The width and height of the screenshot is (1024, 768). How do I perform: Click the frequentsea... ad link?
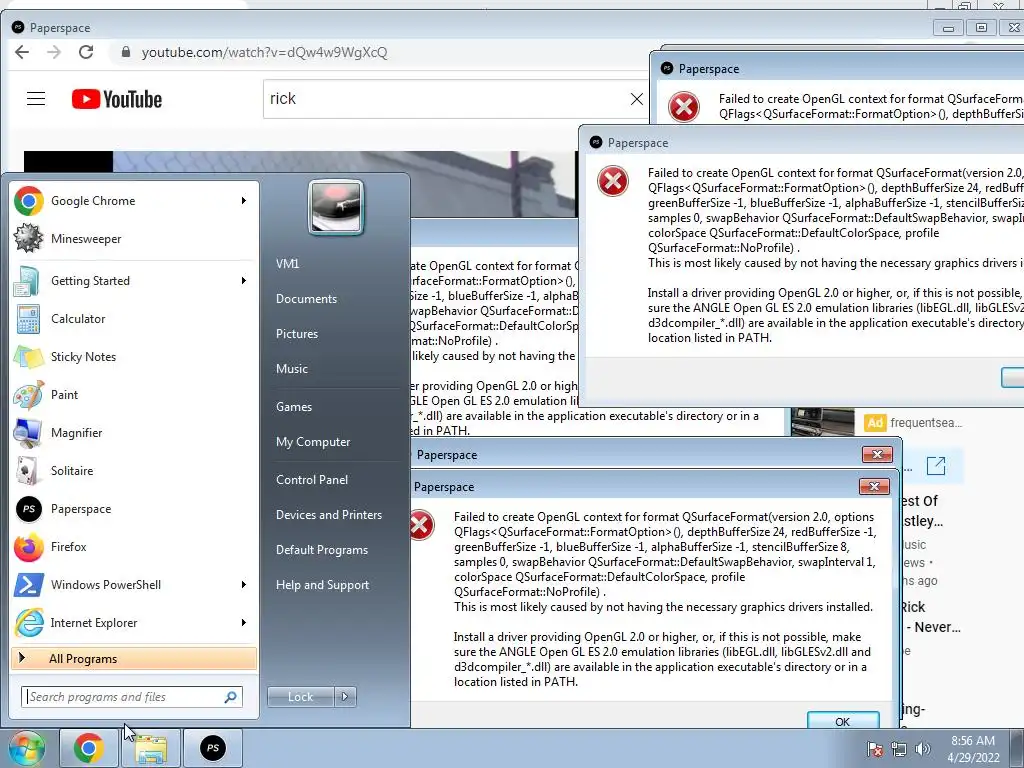(926, 423)
